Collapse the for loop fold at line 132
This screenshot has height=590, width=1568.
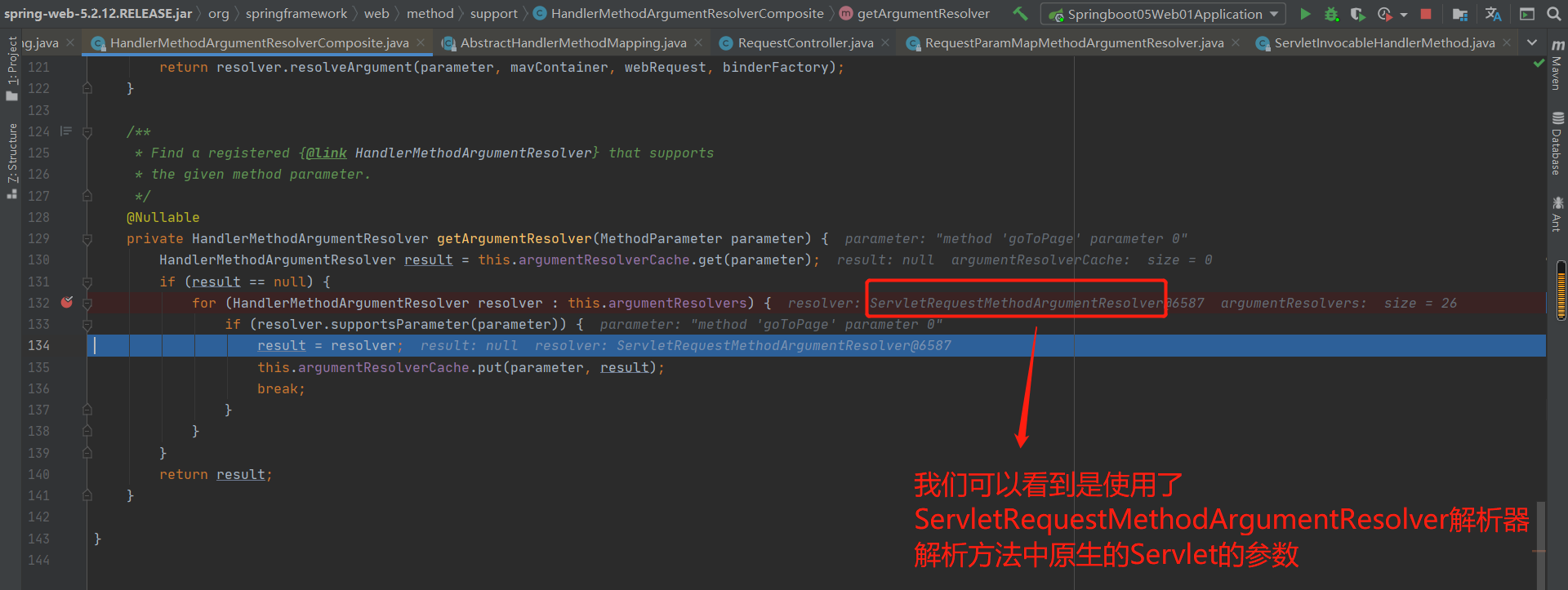point(87,303)
